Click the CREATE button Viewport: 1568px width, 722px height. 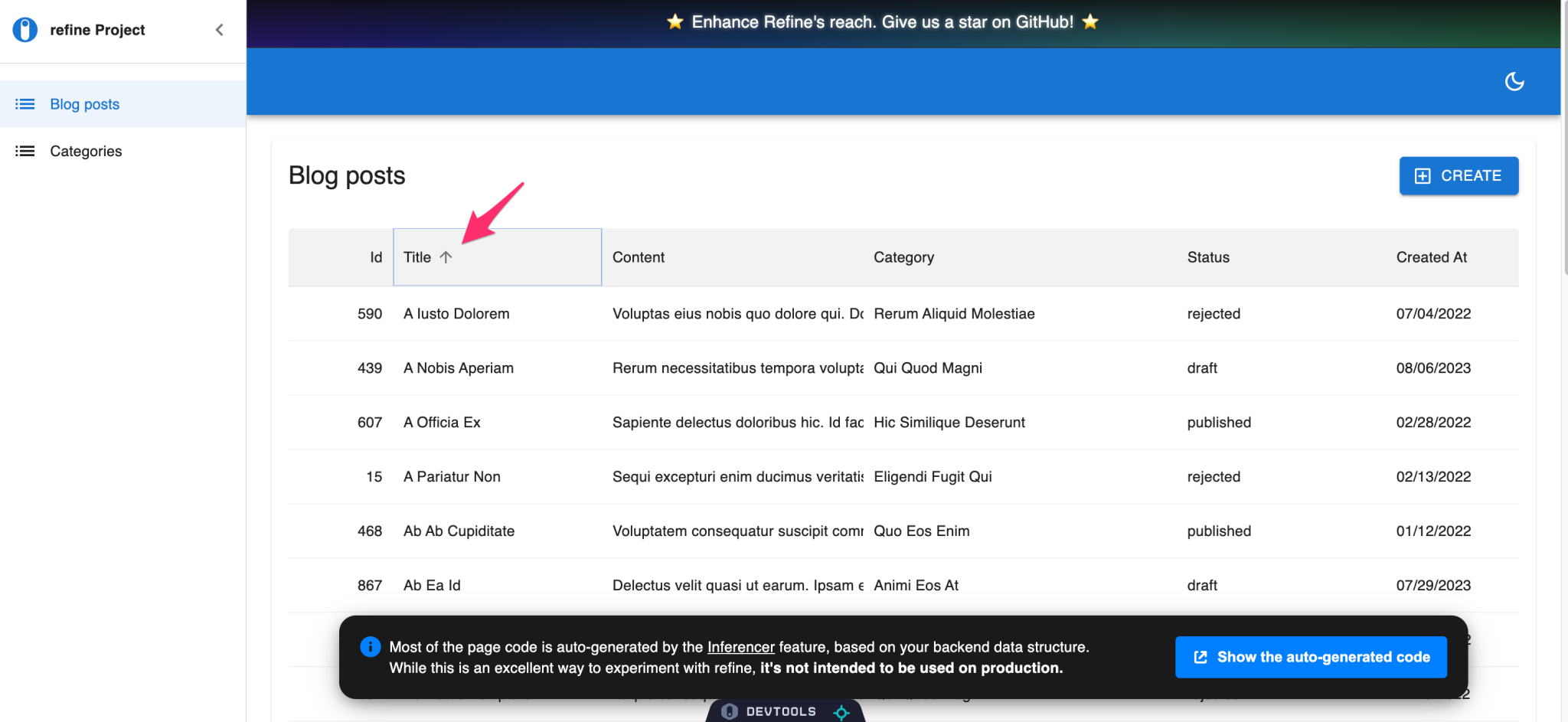pos(1458,175)
